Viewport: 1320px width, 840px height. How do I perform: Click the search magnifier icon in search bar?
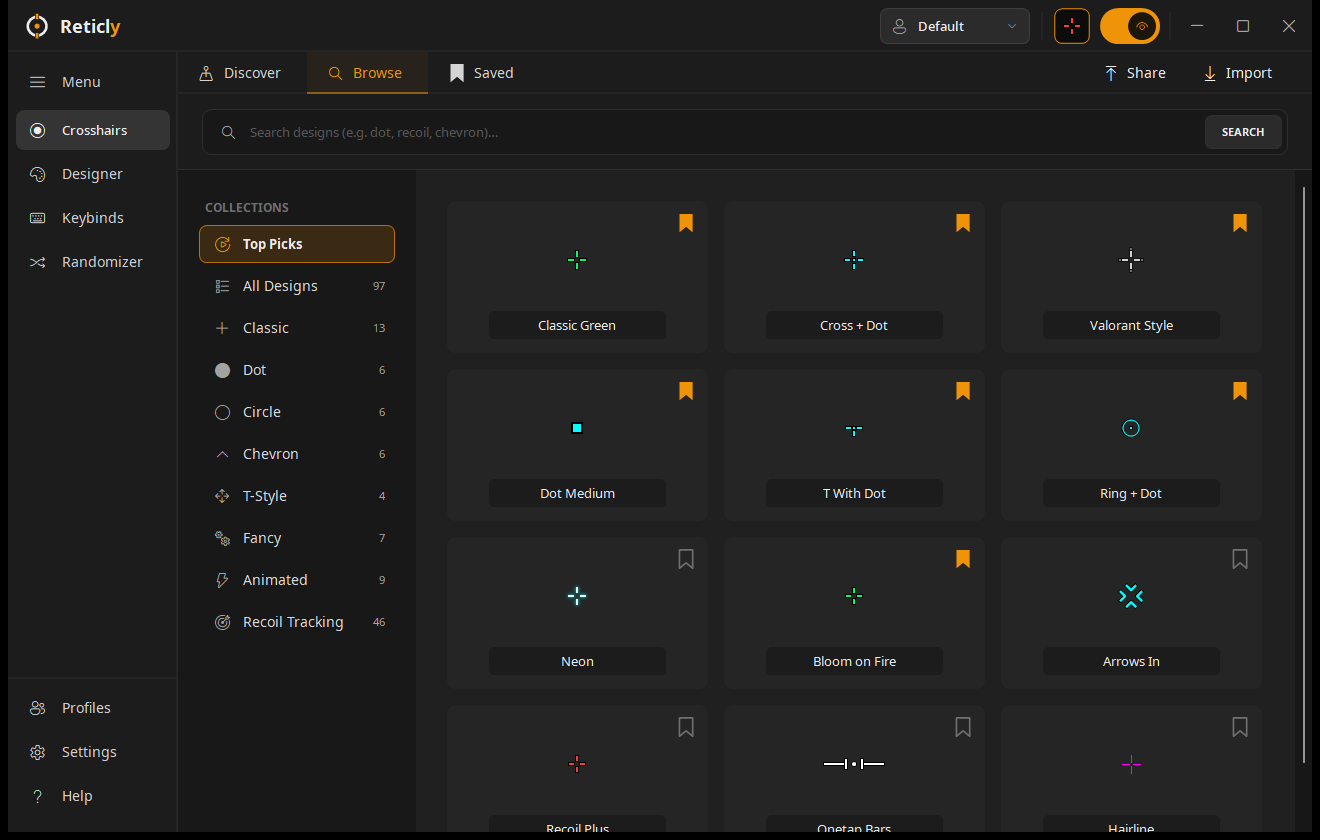click(x=229, y=132)
